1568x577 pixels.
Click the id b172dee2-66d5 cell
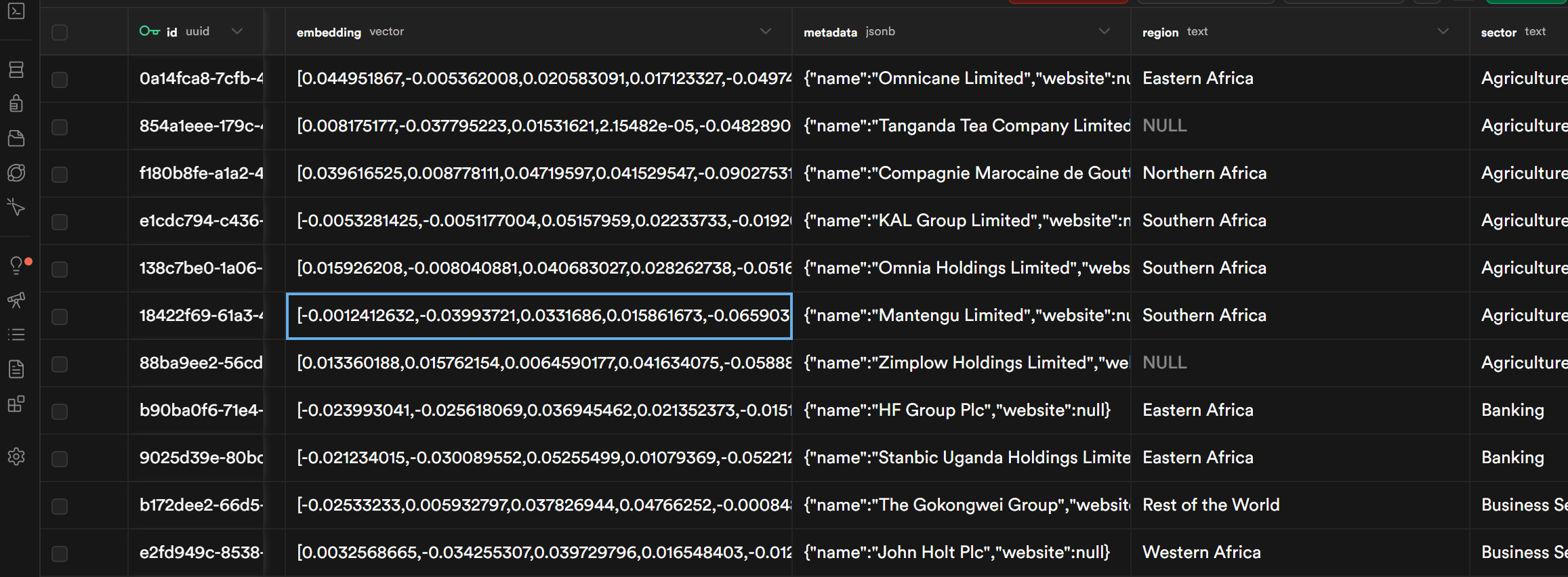tap(196, 505)
